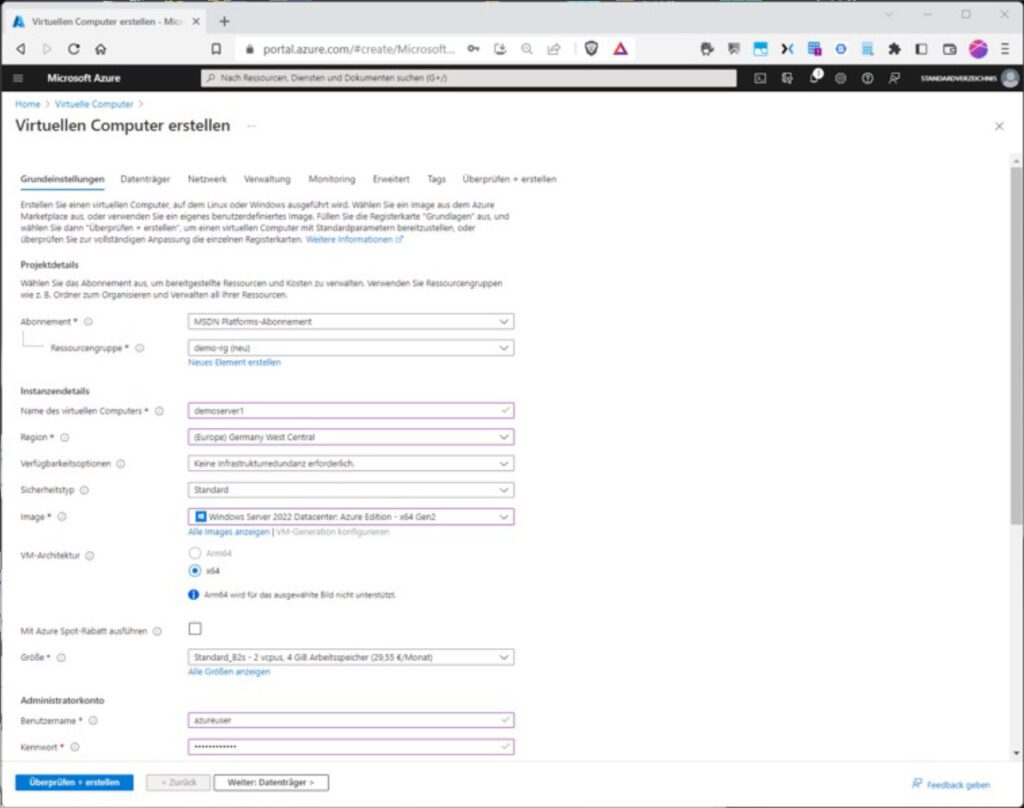
Task: Click the browser address bar
Action: [358, 49]
